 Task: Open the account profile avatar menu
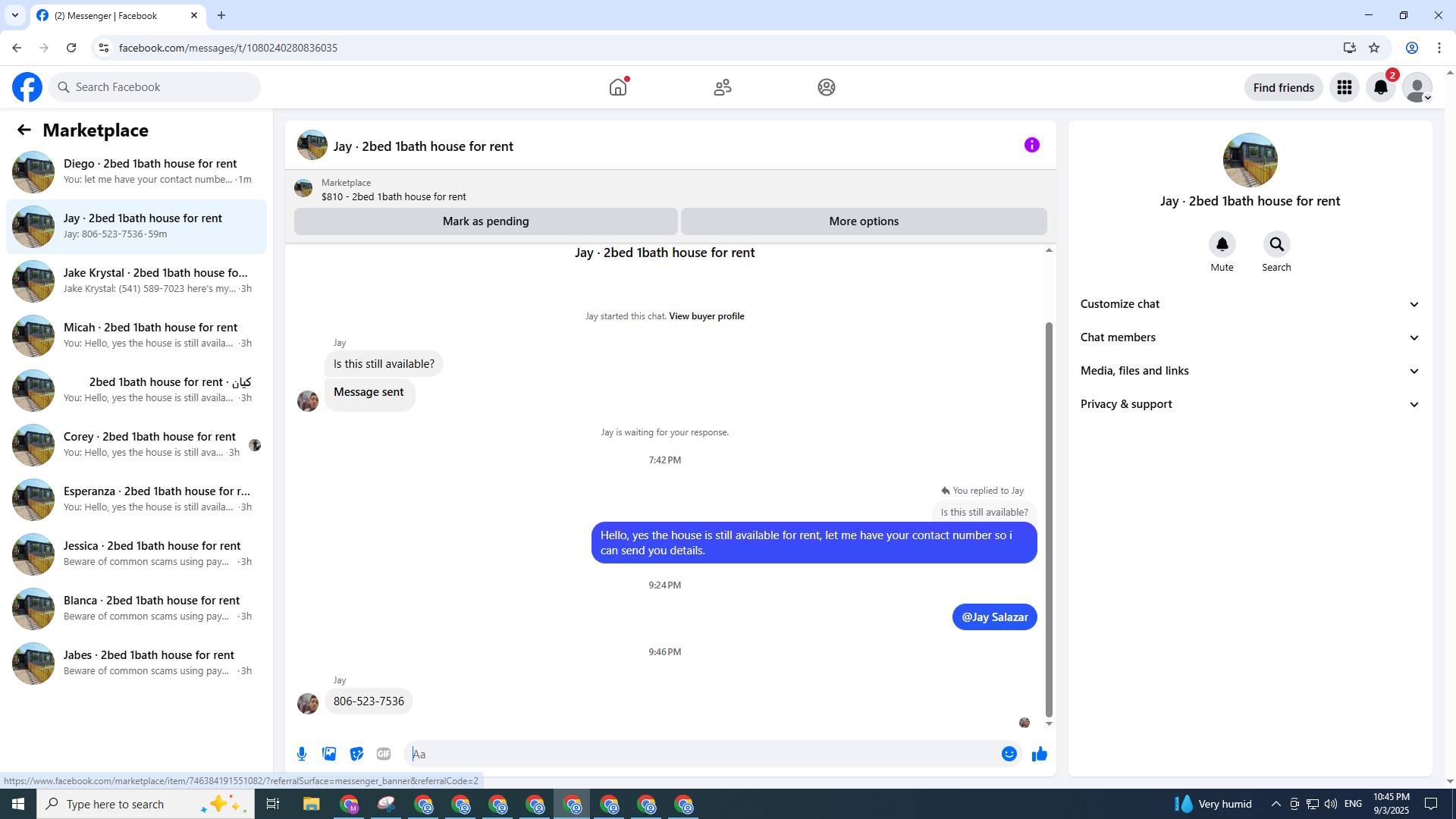pos(1417,87)
